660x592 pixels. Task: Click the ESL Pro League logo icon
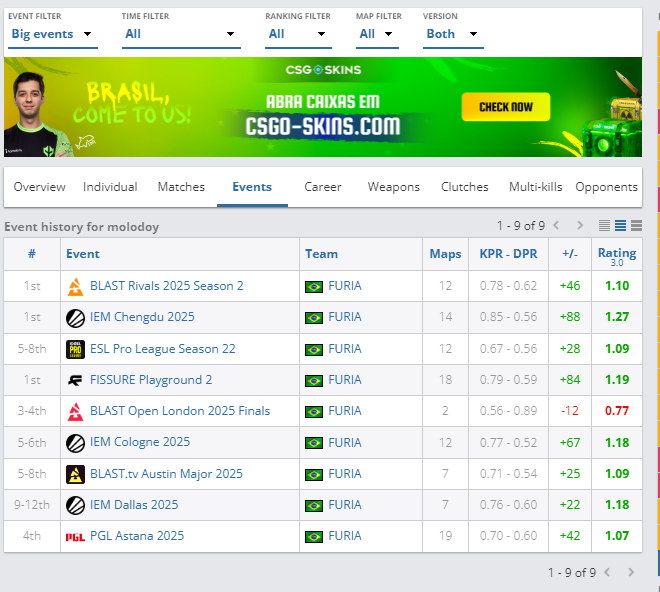(x=75, y=349)
